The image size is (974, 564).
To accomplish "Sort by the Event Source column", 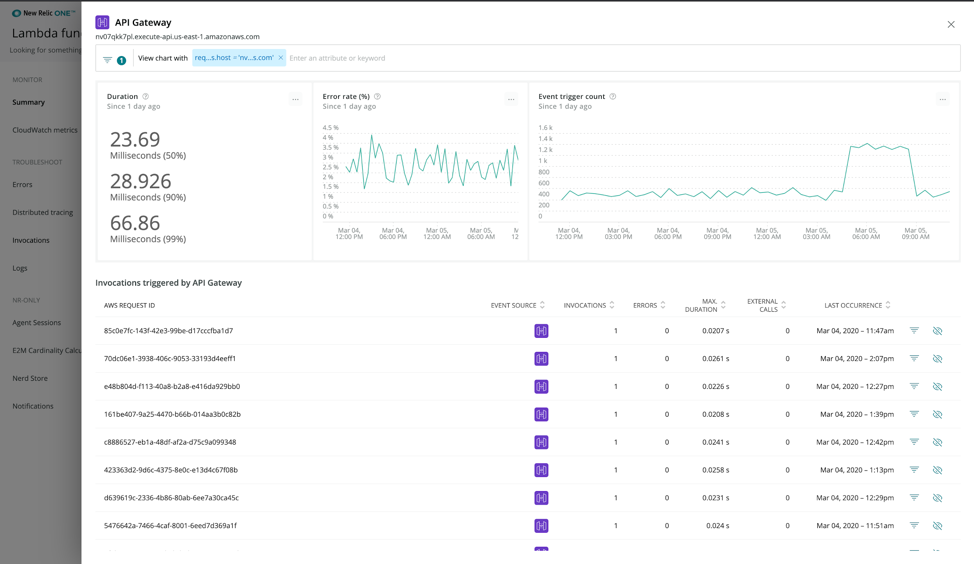I will (x=517, y=305).
